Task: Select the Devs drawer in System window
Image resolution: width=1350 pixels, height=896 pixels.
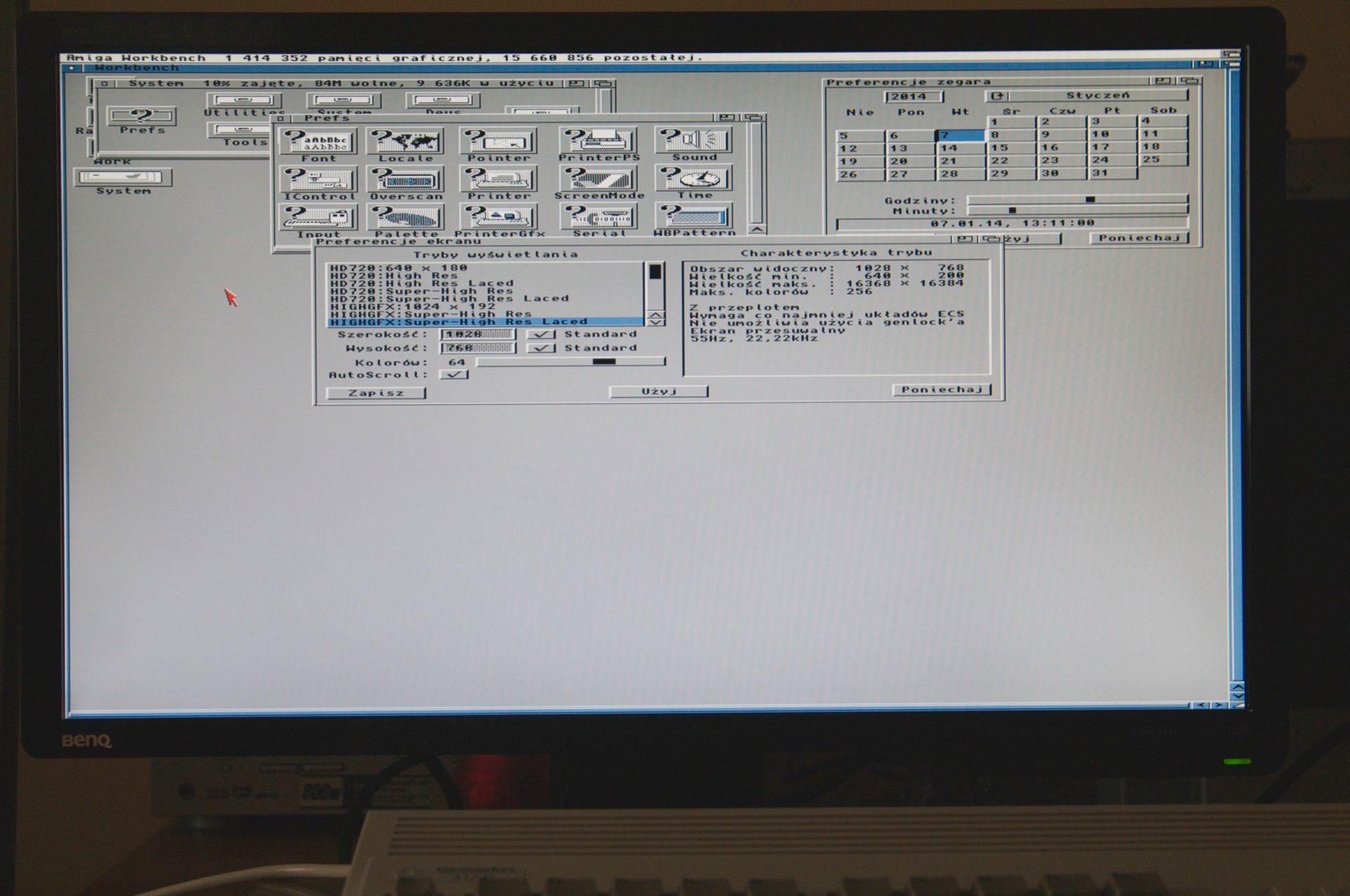Action: click(x=442, y=104)
